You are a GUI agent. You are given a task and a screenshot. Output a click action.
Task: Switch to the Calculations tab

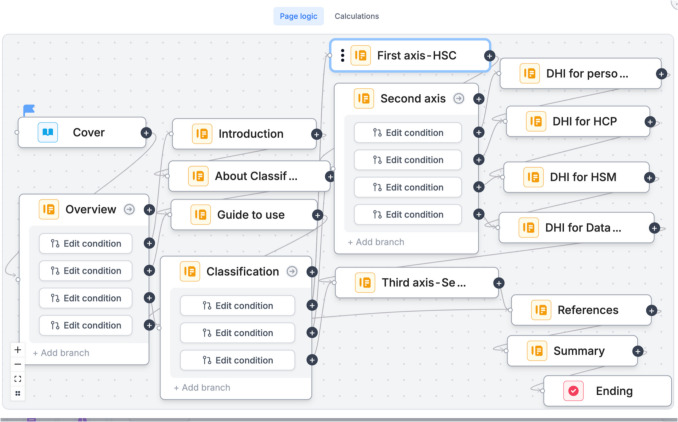pyautogui.click(x=357, y=16)
